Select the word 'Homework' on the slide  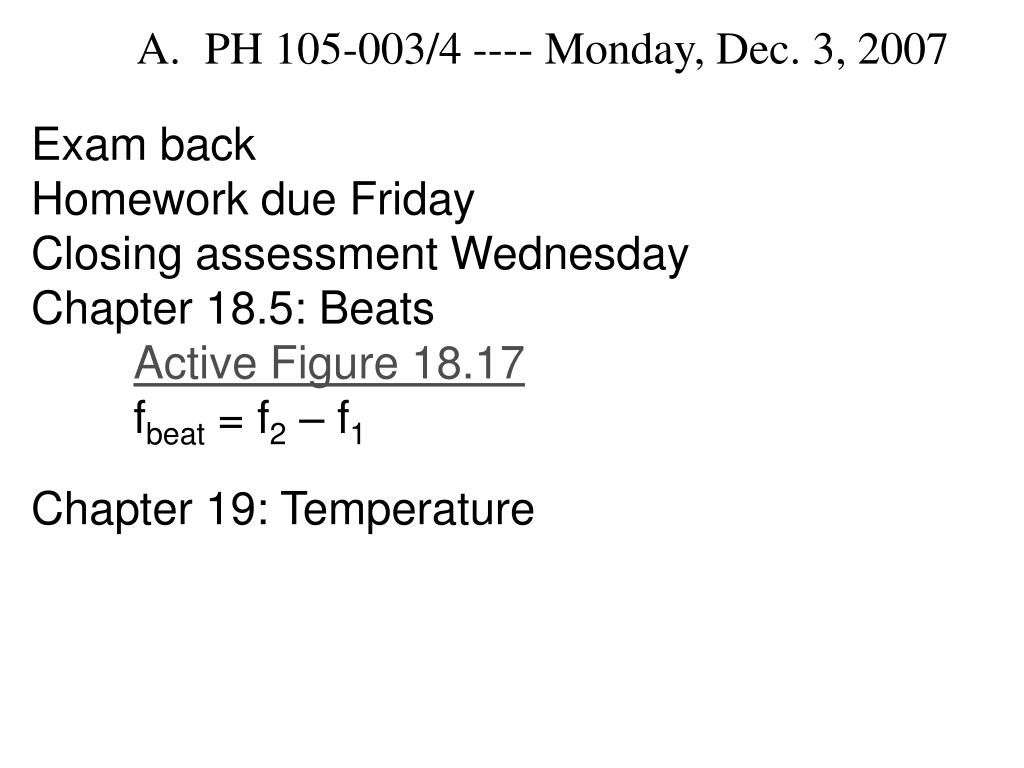point(140,199)
